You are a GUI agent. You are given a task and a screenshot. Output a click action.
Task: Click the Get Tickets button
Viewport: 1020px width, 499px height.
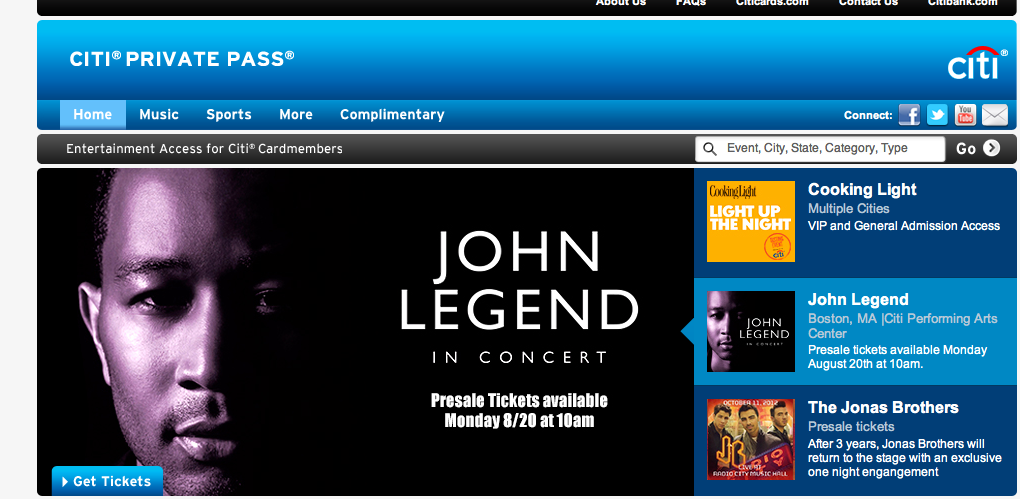tap(107, 481)
